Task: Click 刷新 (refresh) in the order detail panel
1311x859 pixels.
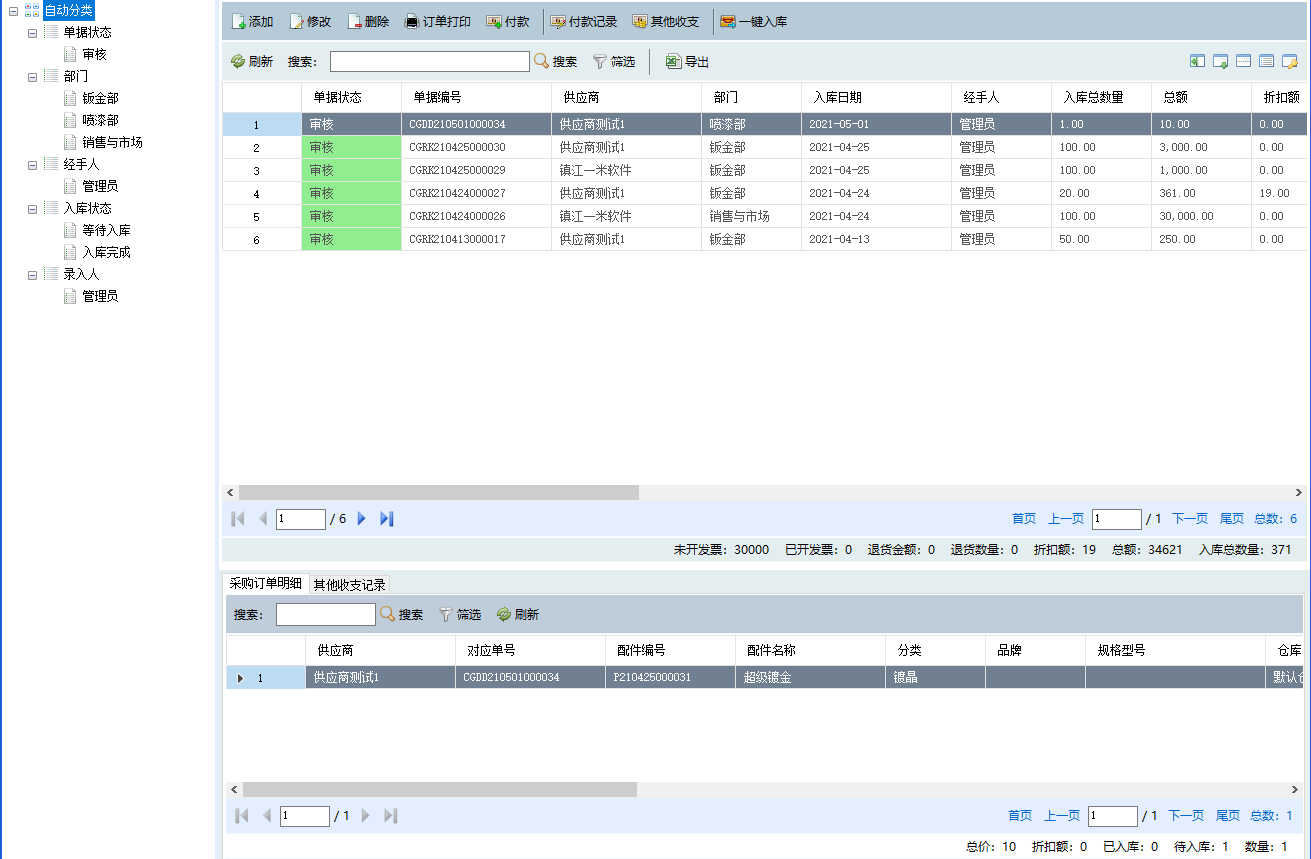Action: (x=518, y=615)
